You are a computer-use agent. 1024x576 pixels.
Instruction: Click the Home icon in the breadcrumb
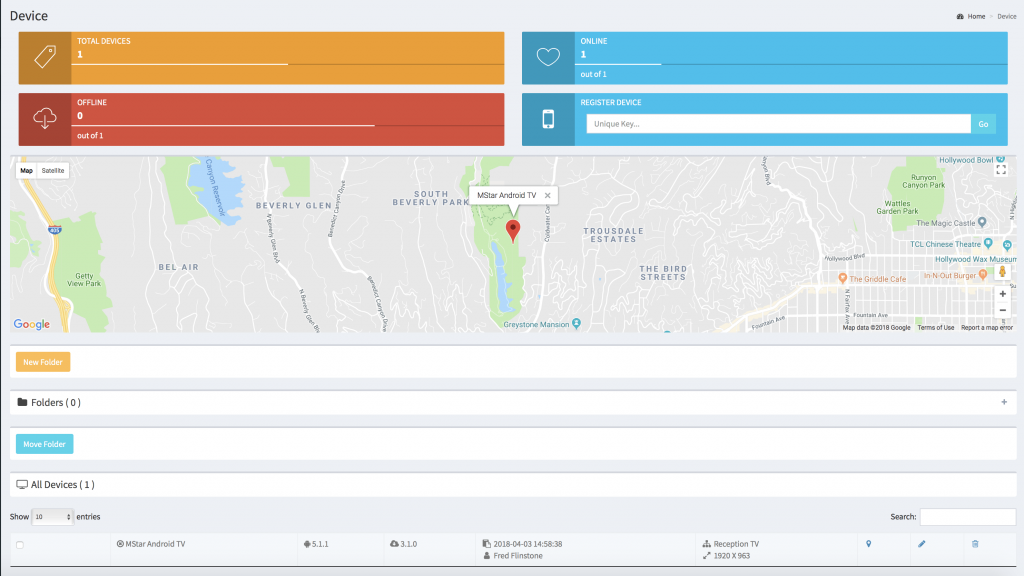960,16
